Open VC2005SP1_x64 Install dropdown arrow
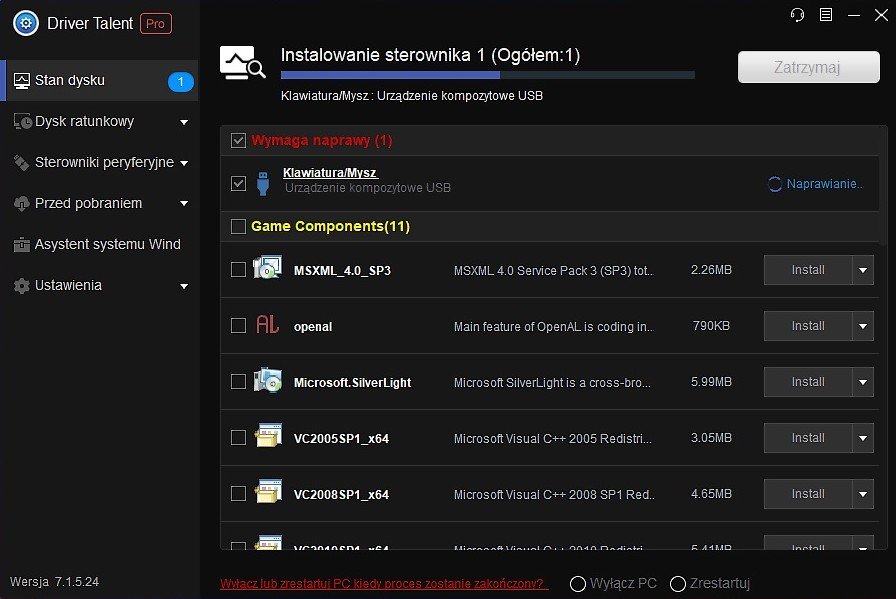Image resolution: width=896 pixels, height=599 pixels. point(863,438)
